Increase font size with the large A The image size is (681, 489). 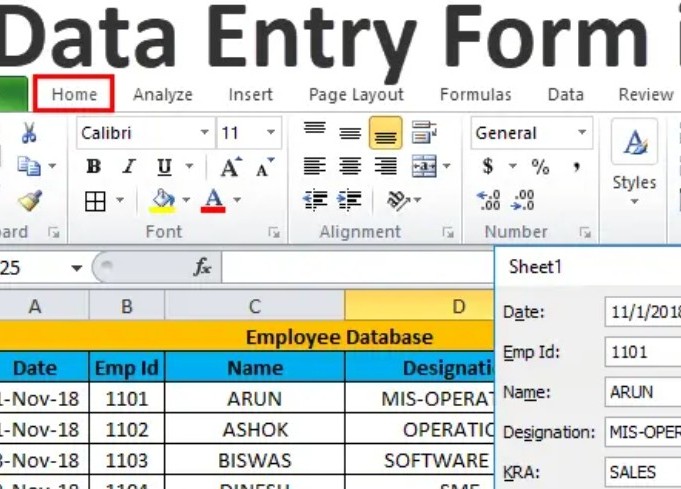pos(230,166)
